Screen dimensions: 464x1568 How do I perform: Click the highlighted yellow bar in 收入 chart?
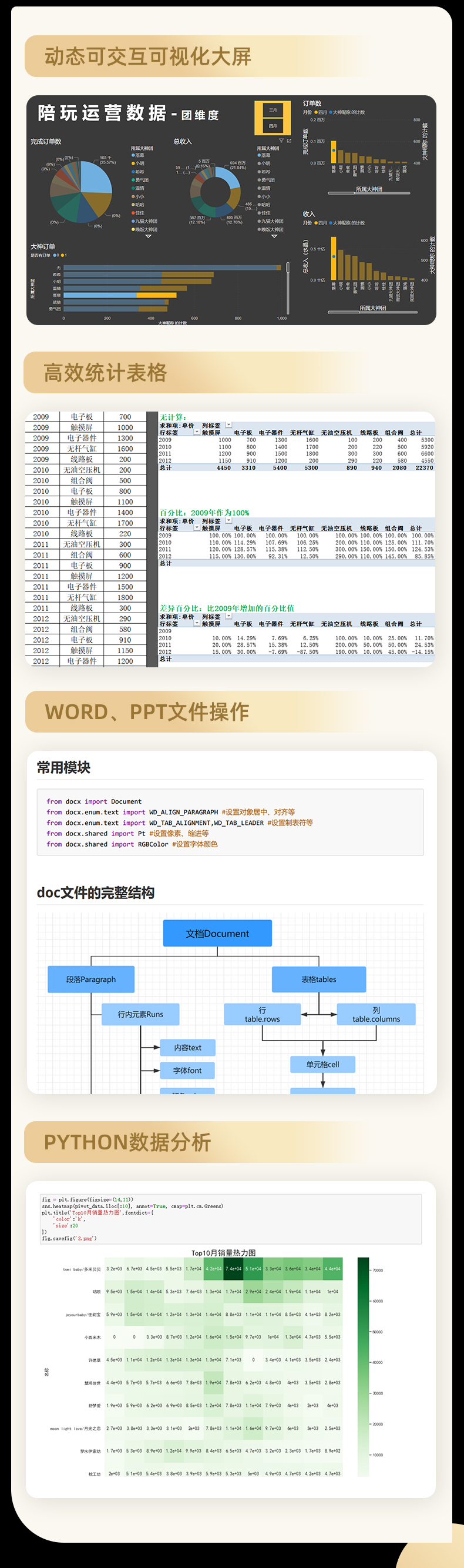[x=333, y=259]
